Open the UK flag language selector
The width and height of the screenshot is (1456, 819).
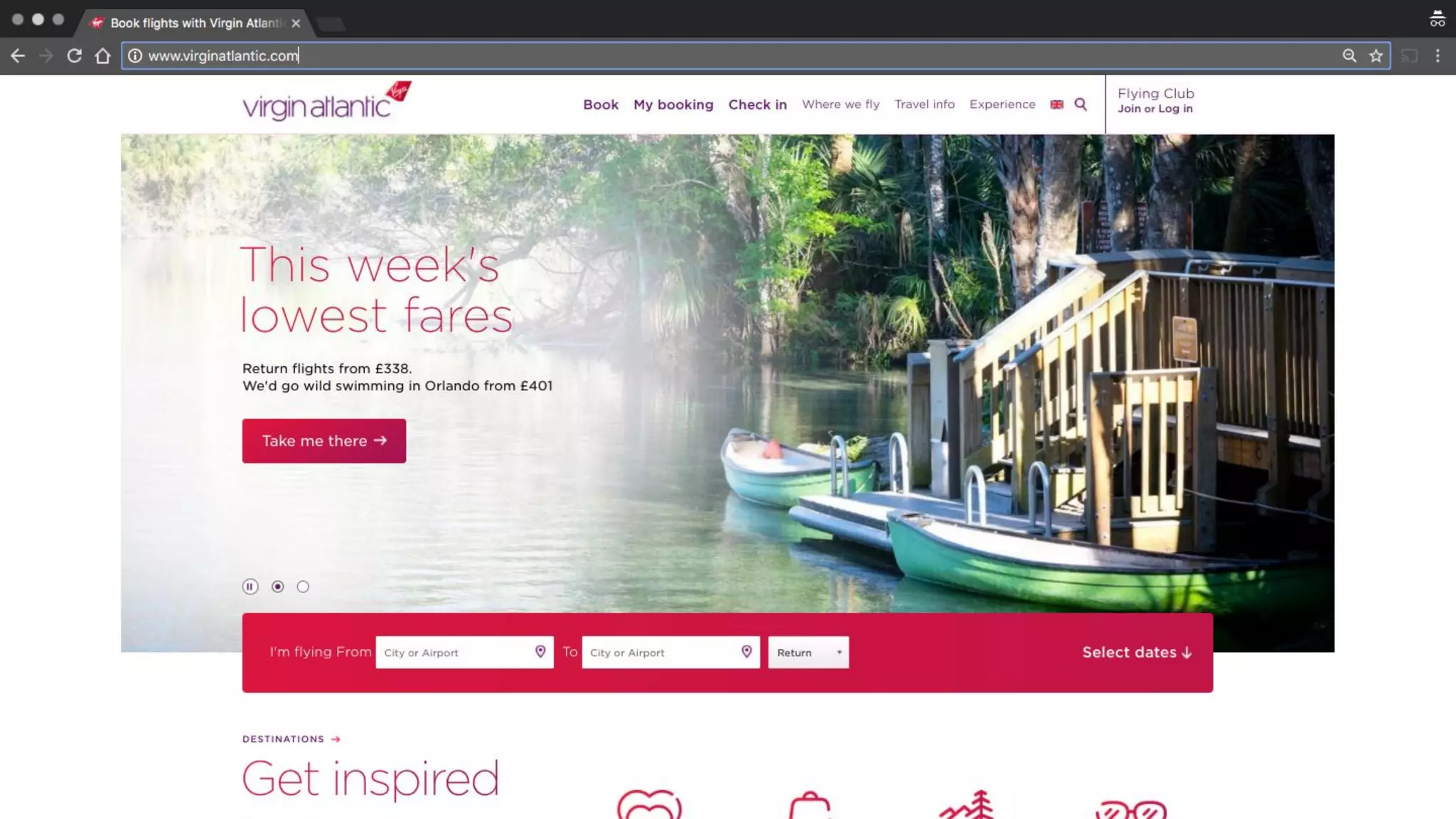click(x=1057, y=105)
